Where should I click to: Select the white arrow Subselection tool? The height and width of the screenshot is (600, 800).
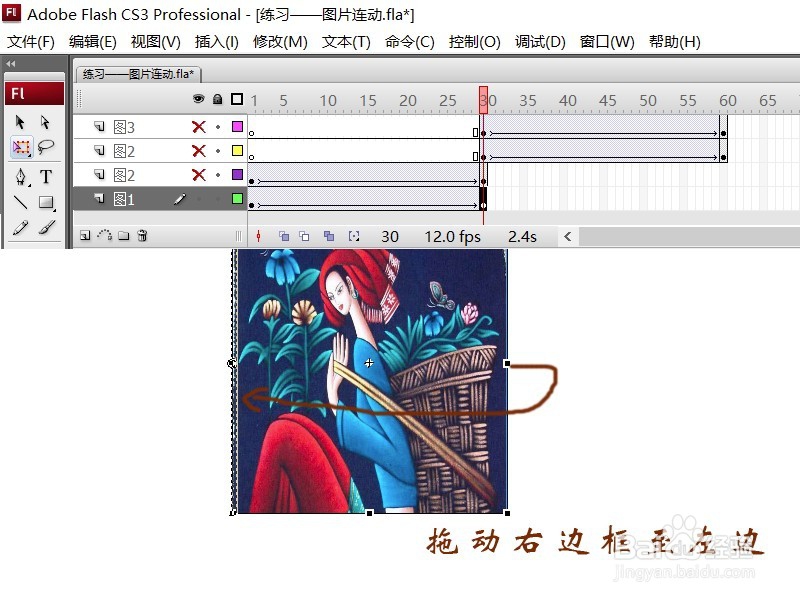click(x=45, y=122)
